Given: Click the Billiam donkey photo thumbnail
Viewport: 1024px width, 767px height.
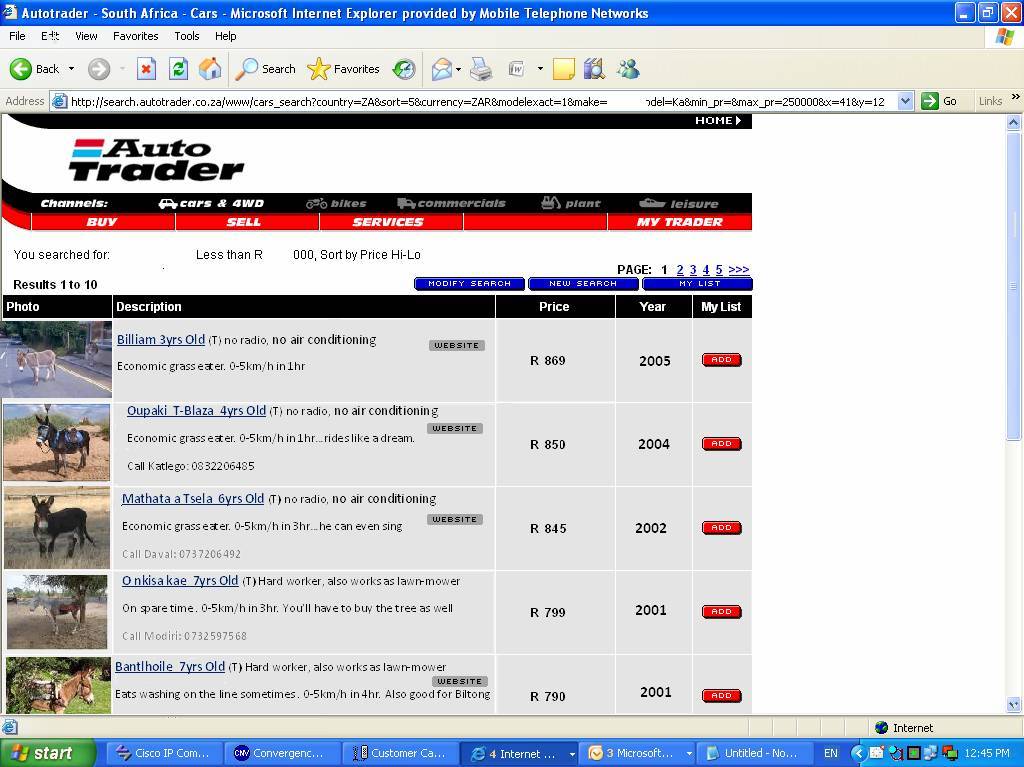Looking at the screenshot, I should (56, 359).
